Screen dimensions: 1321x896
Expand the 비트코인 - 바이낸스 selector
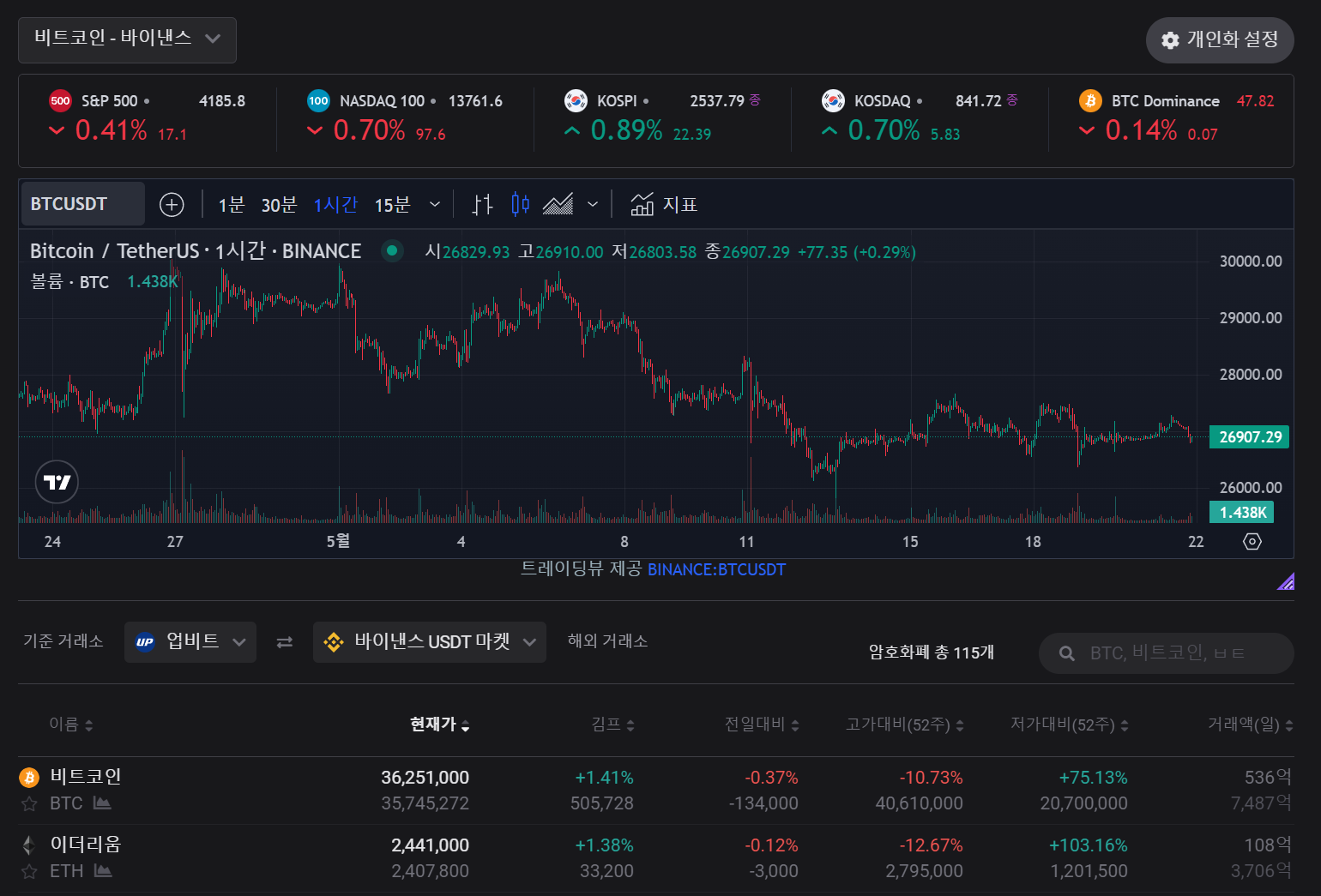tap(127, 39)
